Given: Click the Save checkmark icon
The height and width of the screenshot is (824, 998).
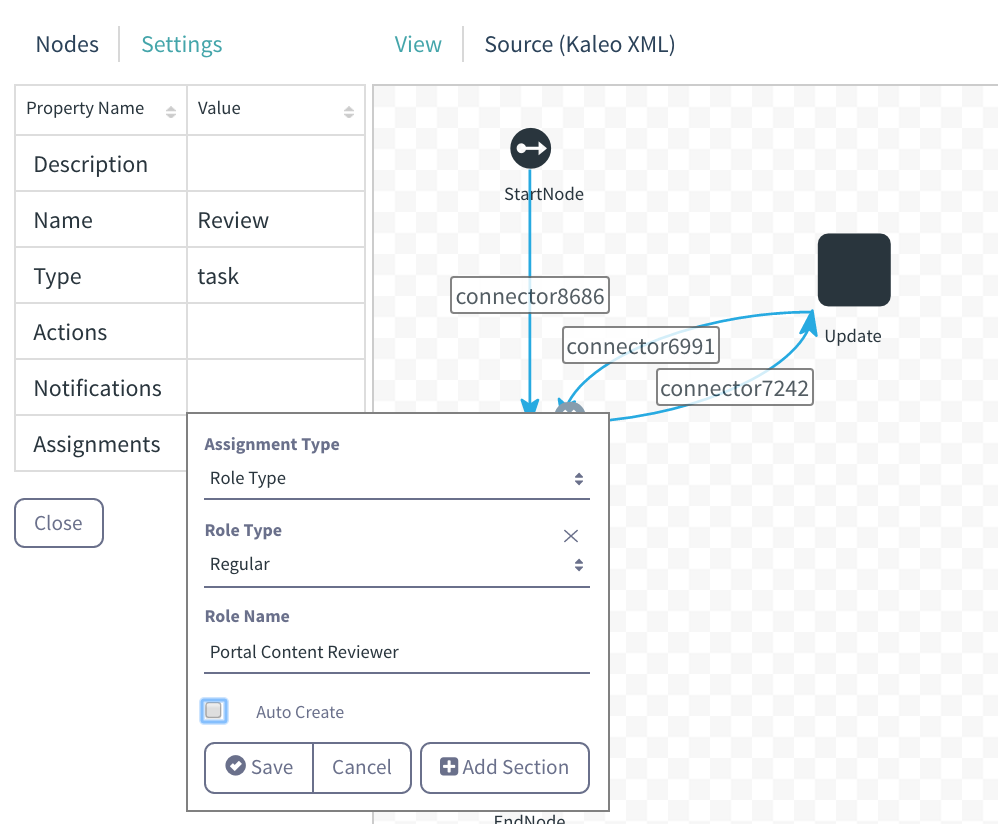Looking at the screenshot, I should point(235,765).
